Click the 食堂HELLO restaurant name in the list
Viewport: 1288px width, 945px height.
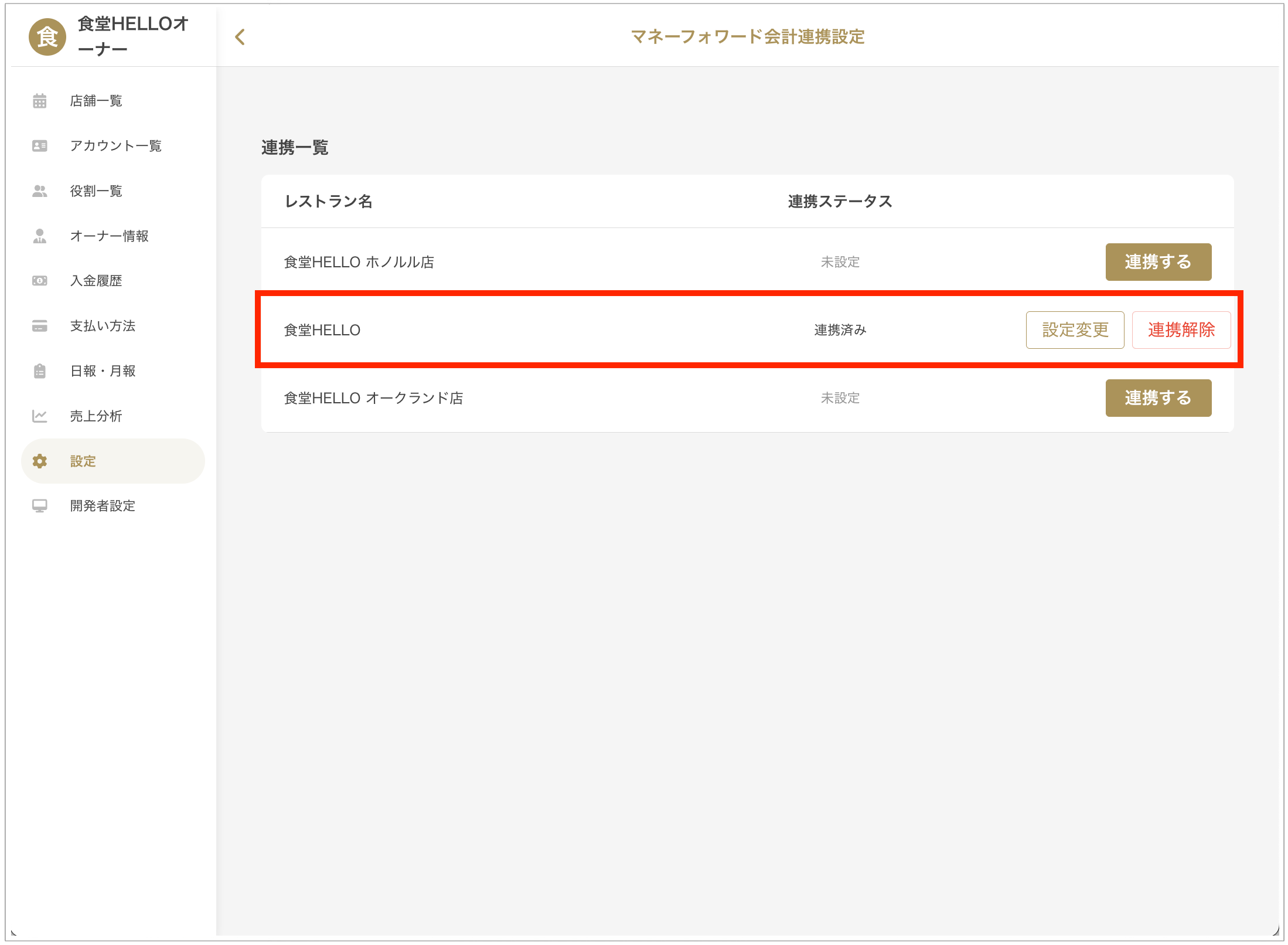(x=322, y=330)
